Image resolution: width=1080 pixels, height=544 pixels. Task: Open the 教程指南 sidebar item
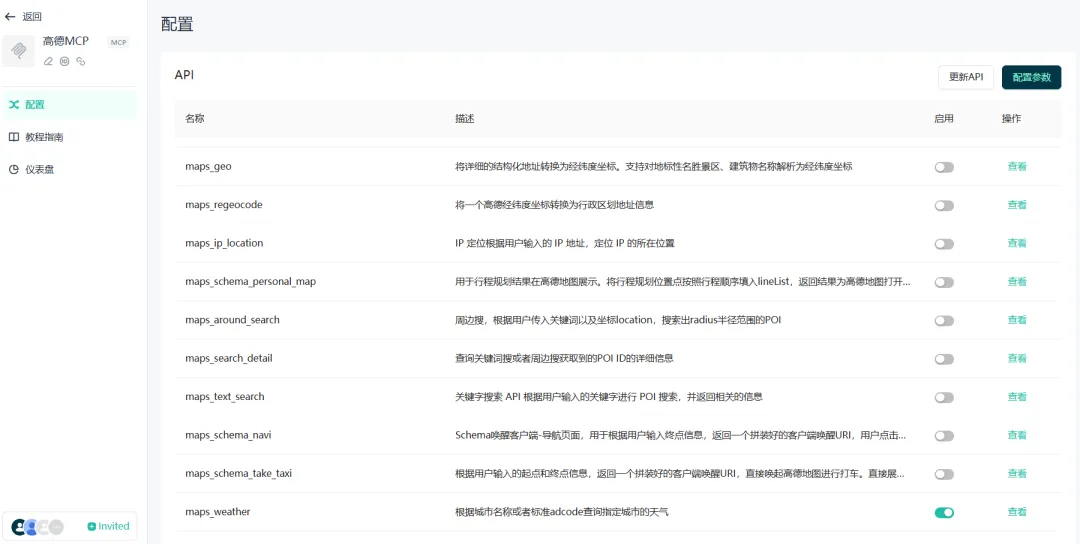pyautogui.click(x=44, y=137)
